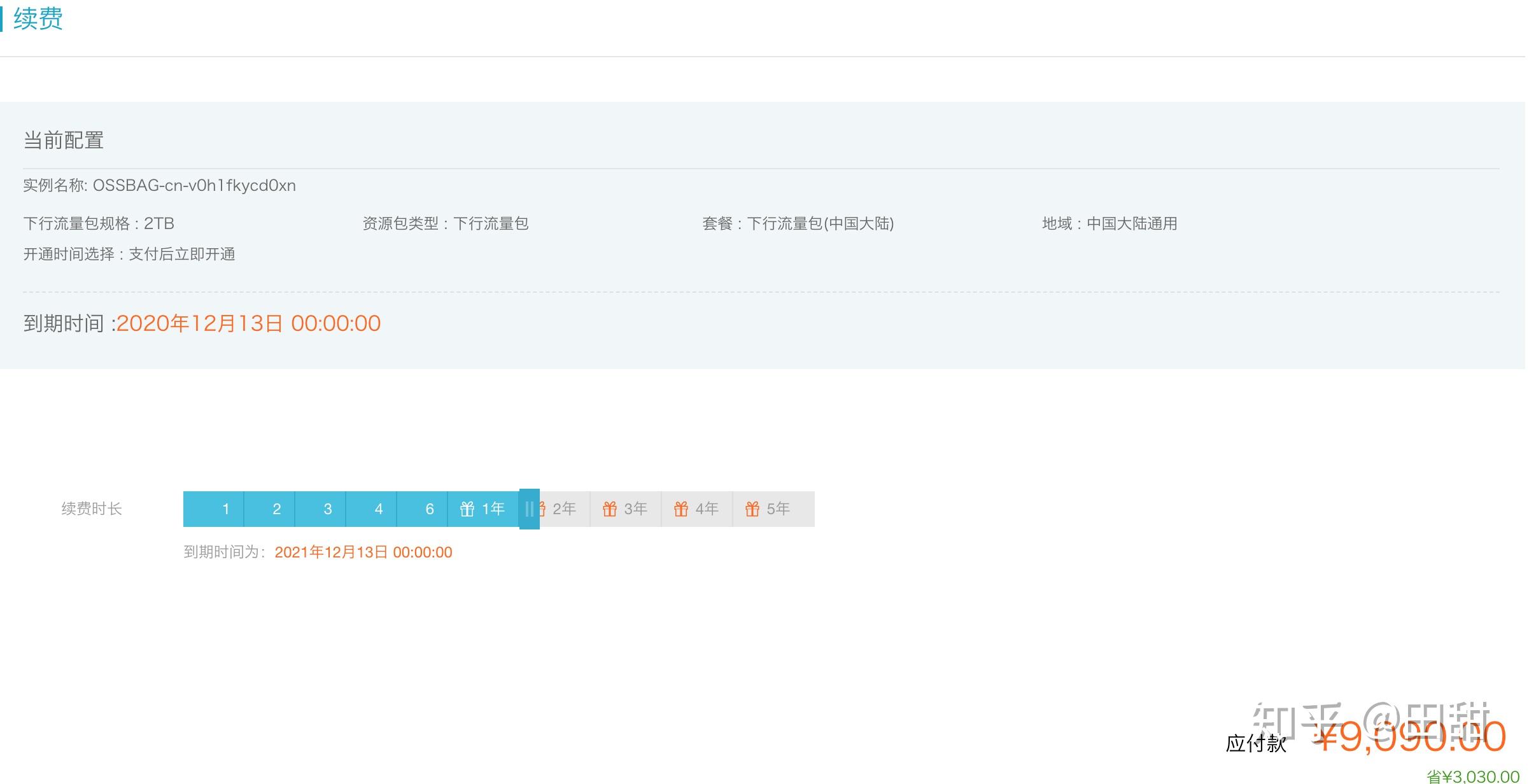Pick the 4年 label text
The image size is (1529, 784).
[707, 509]
